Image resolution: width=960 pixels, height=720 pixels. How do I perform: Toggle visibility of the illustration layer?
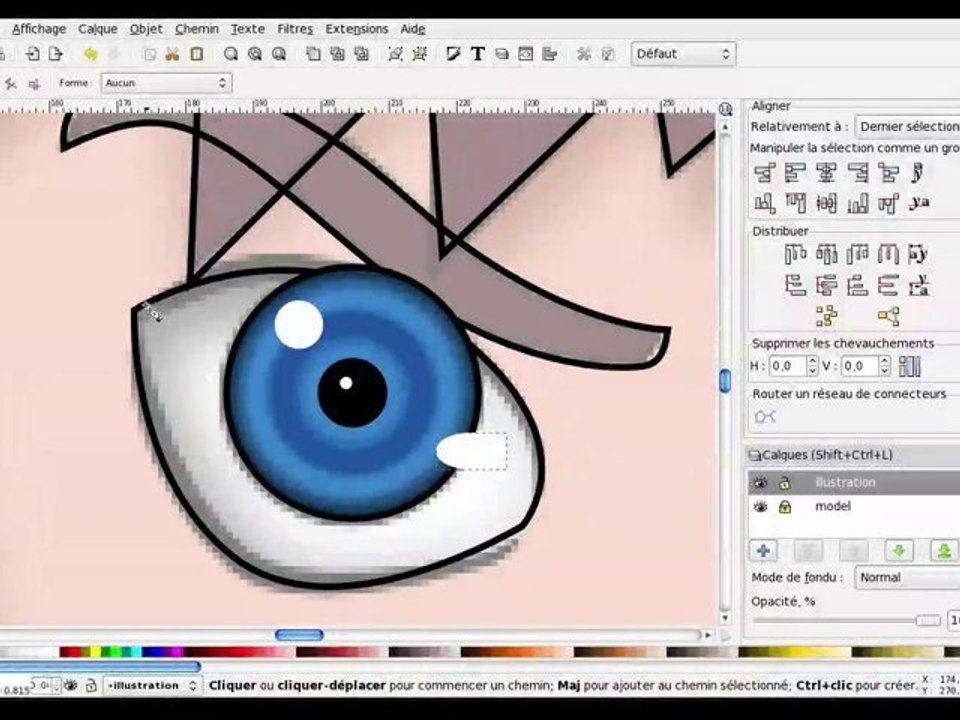coord(760,482)
